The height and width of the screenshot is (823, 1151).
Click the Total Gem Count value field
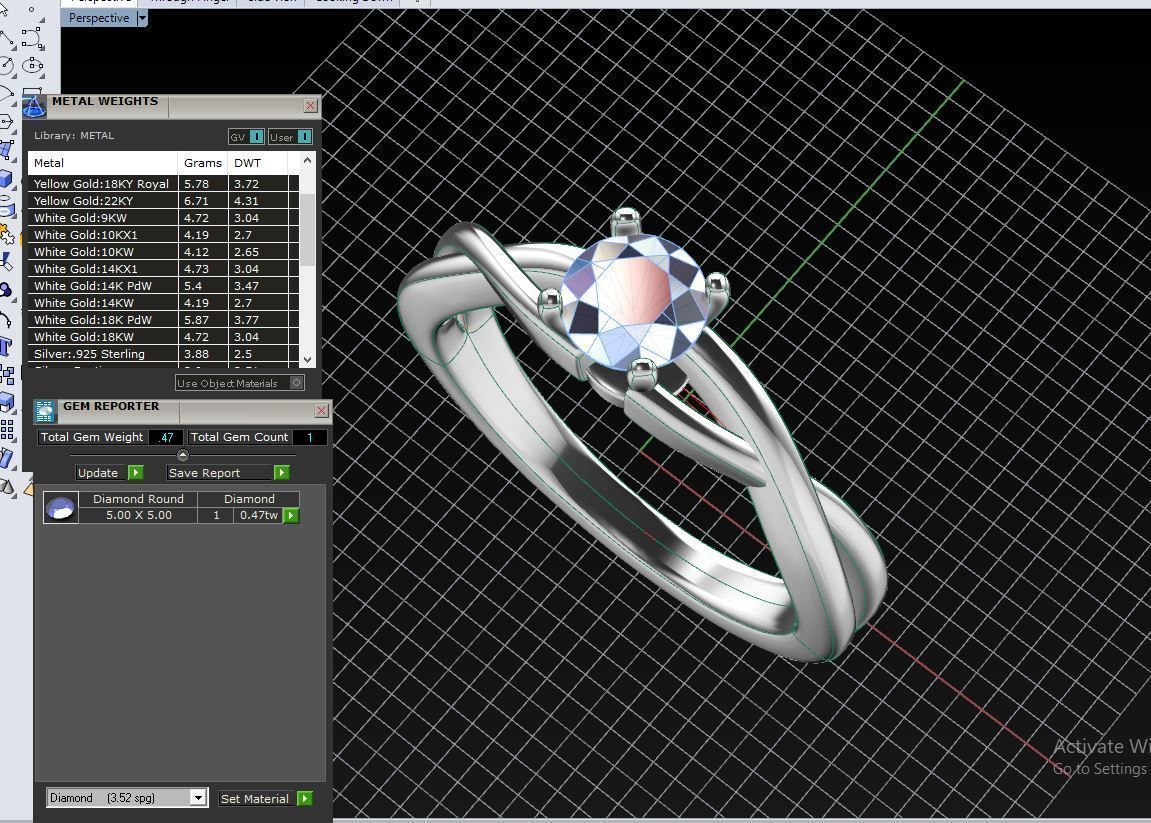point(310,437)
